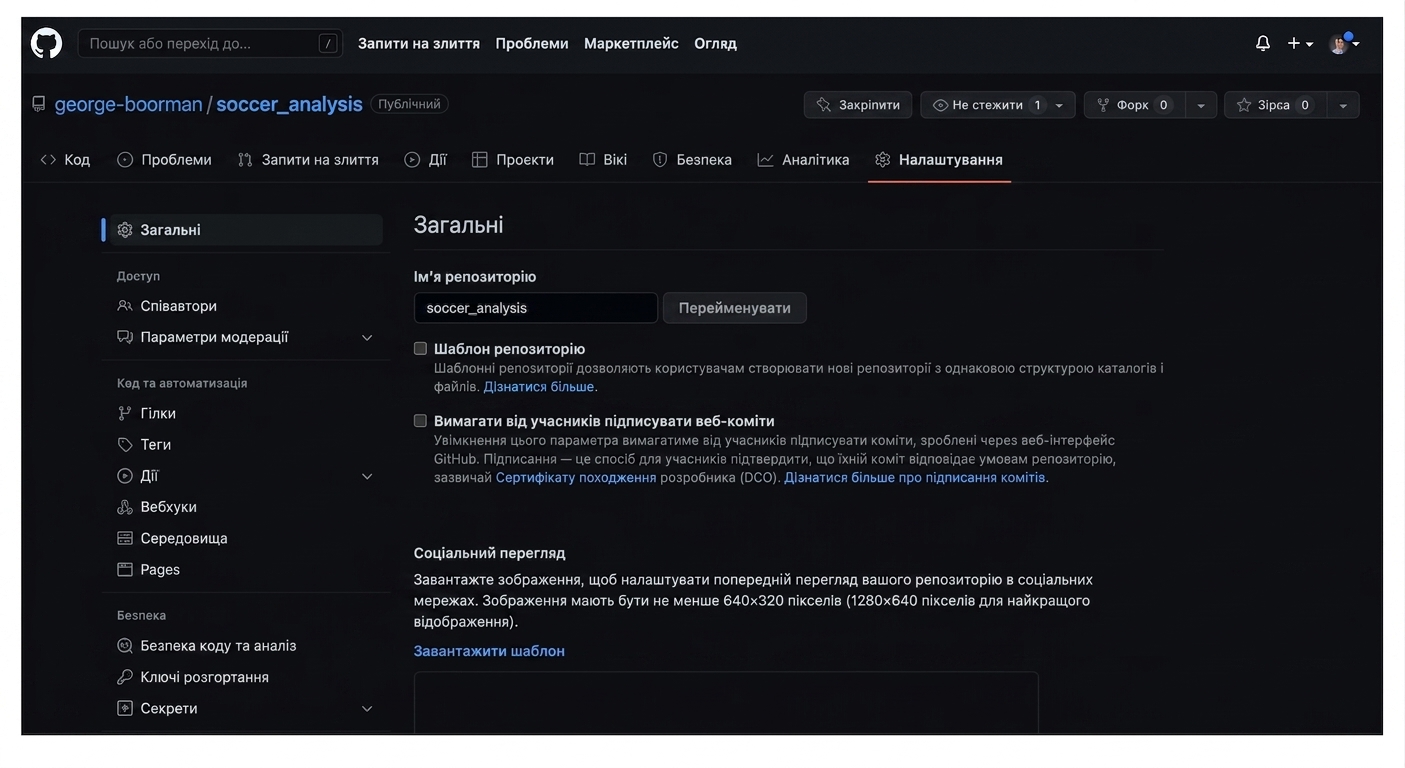This screenshot has width=1405, height=768.
Task: Click the Проблеми tab circle icon
Action: [125, 159]
